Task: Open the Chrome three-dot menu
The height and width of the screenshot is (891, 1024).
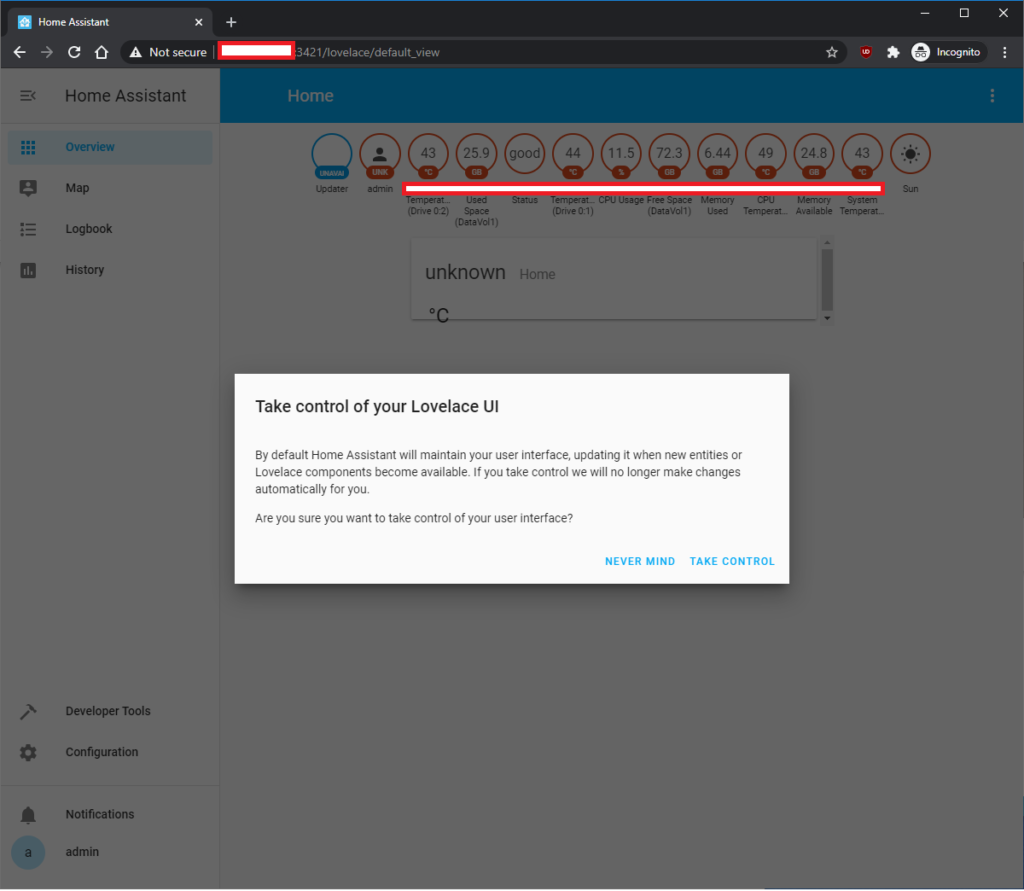Action: click(x=1004, y=52)
